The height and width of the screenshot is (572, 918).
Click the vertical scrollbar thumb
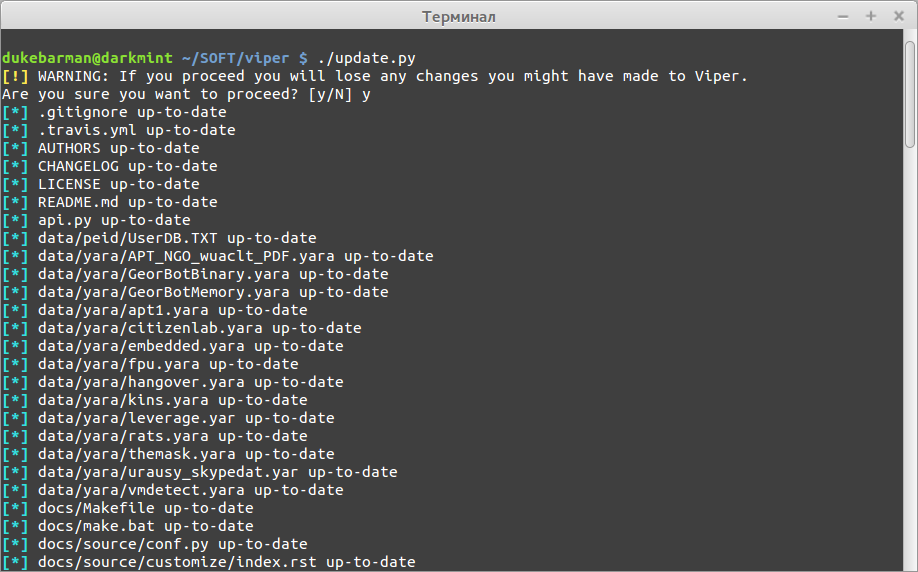pyautogui.click(x=909, y=94)
